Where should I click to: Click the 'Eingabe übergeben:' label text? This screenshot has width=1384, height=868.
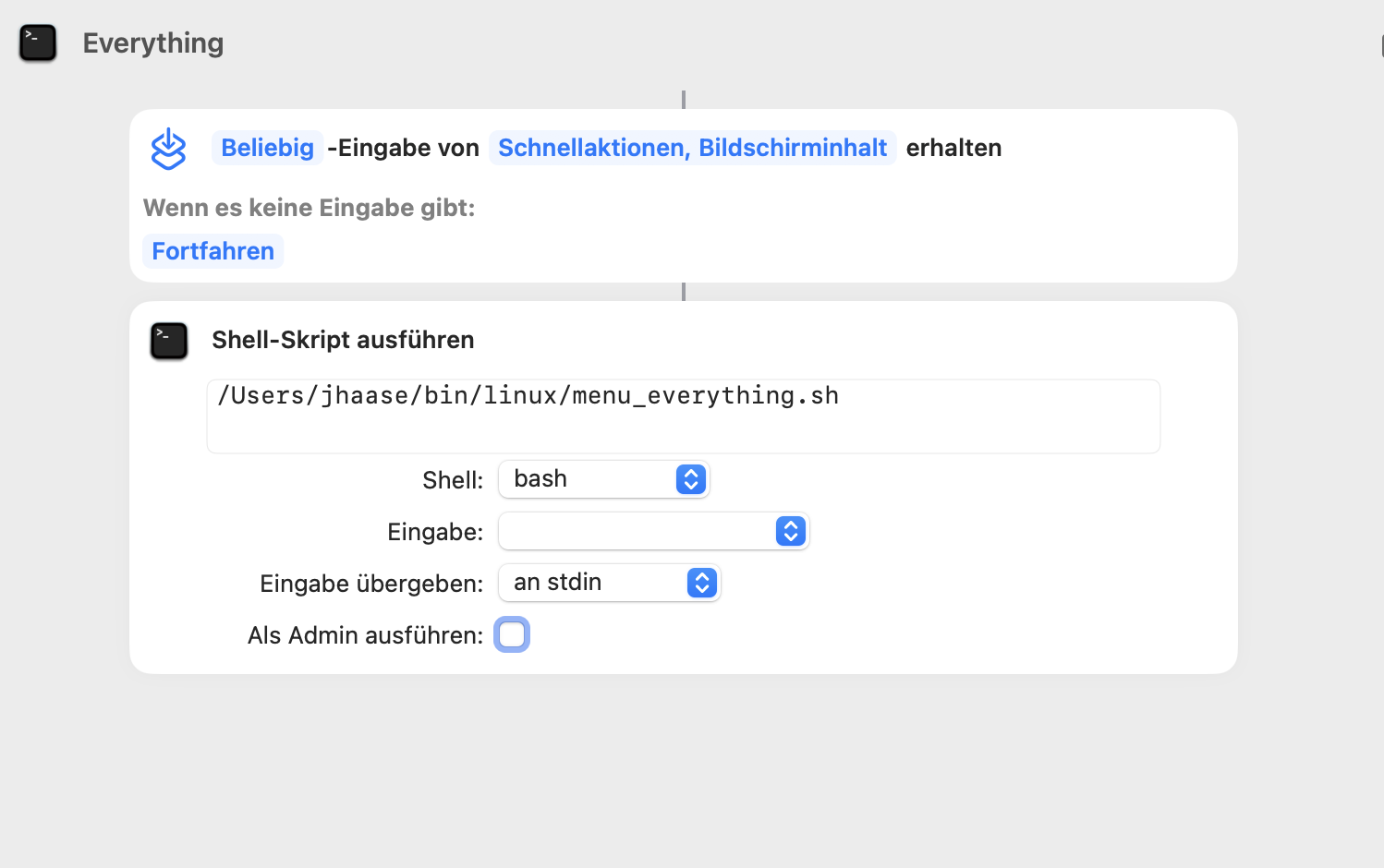(x=371, y=584)
